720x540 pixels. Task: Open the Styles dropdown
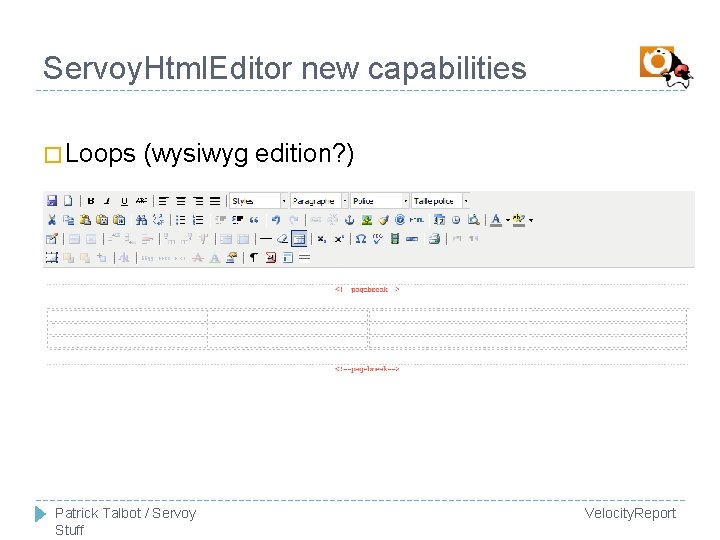[x=259, y=201]
